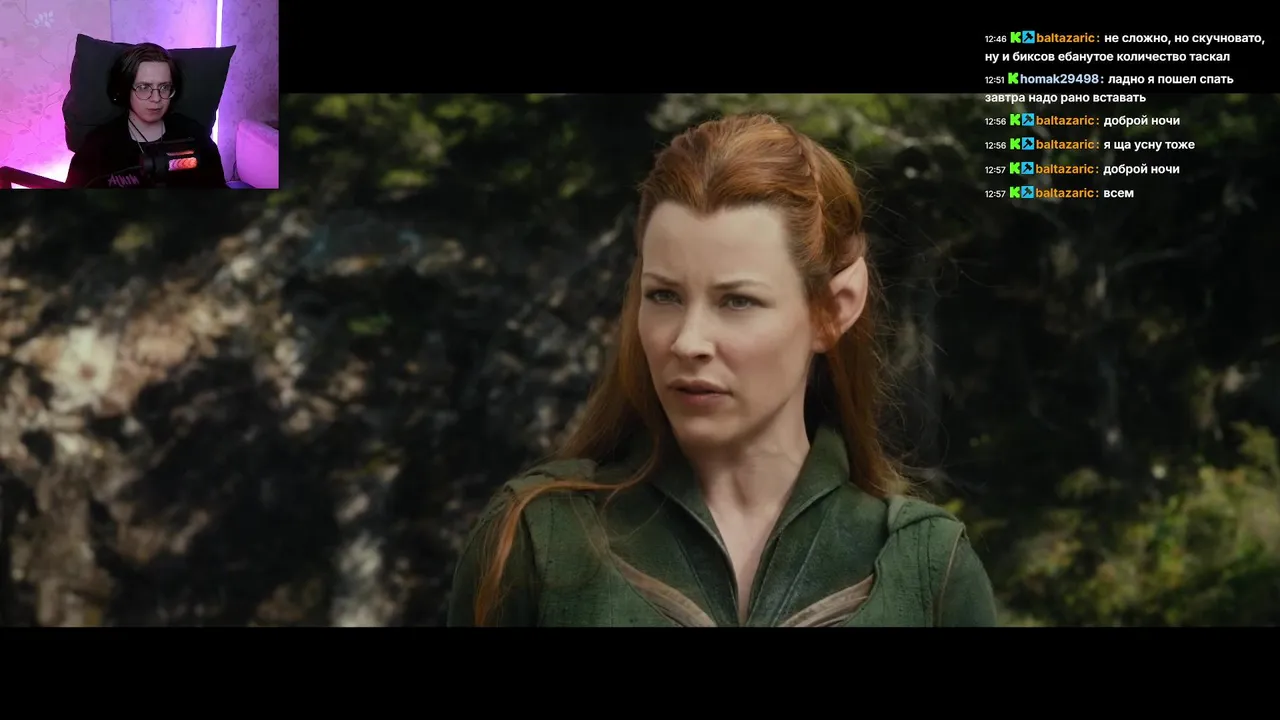
Task: Click the text 'завтра надо рано вставать'
Action: coord(1065,98)
